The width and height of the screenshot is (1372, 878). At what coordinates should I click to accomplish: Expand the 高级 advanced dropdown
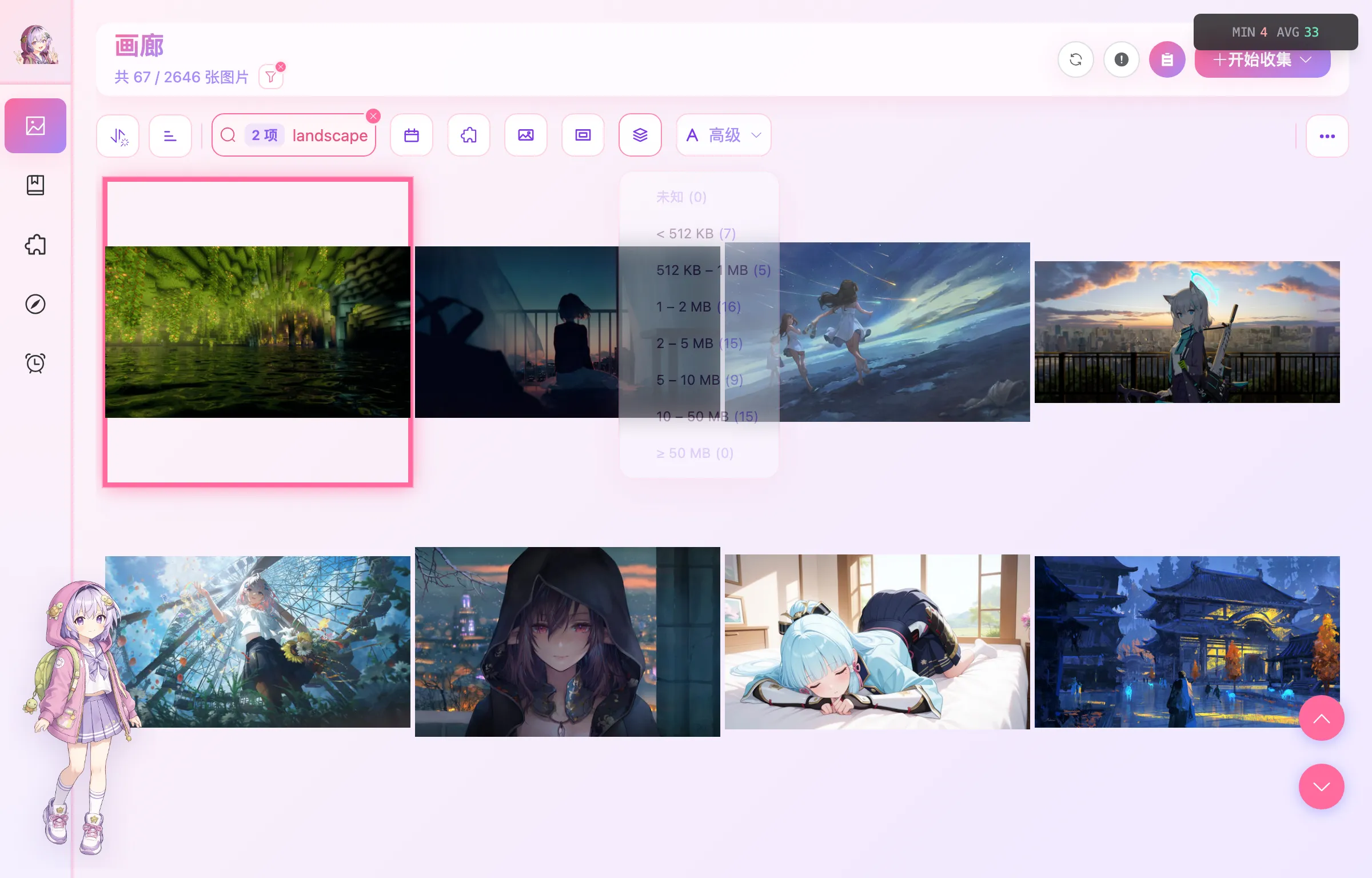click(724, 135)
